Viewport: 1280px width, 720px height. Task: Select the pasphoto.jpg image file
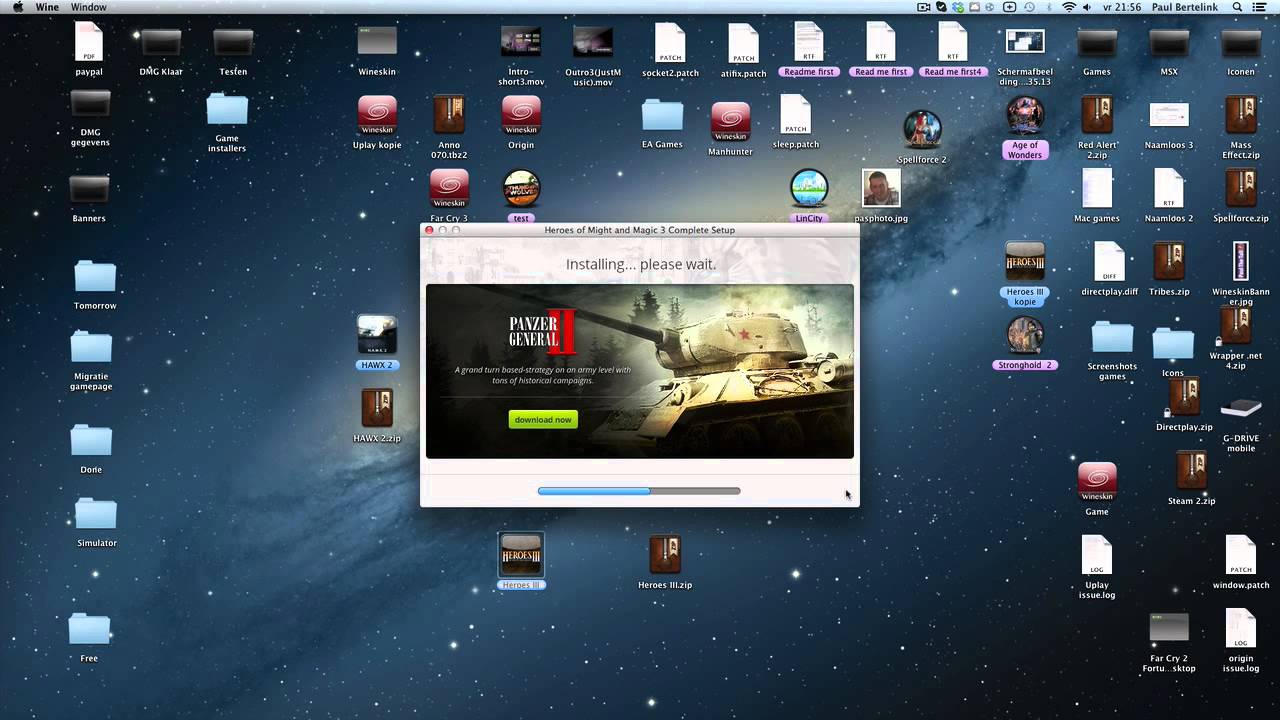point(881,188)
